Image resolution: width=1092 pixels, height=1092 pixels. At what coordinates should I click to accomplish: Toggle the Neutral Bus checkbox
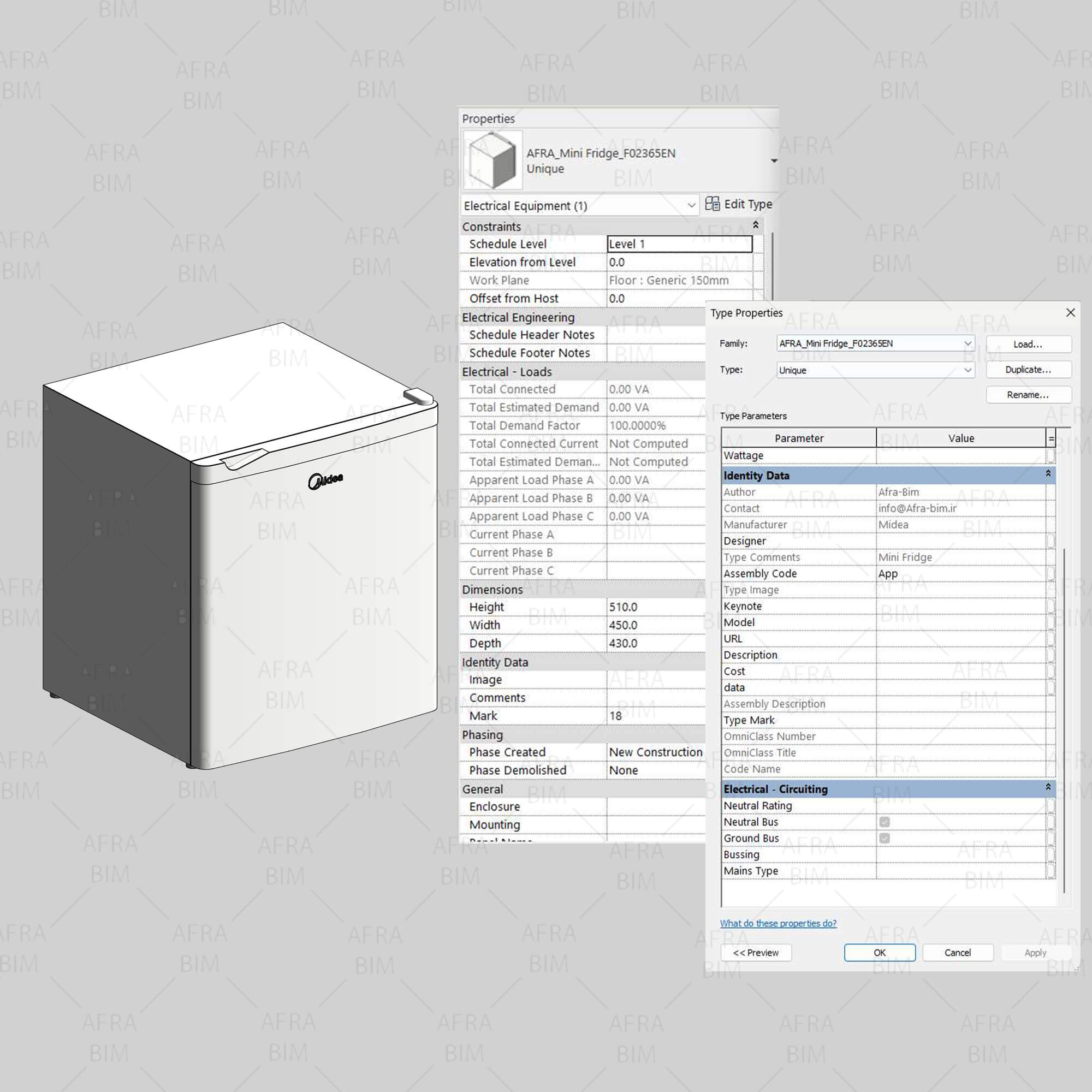click(885, 822)
